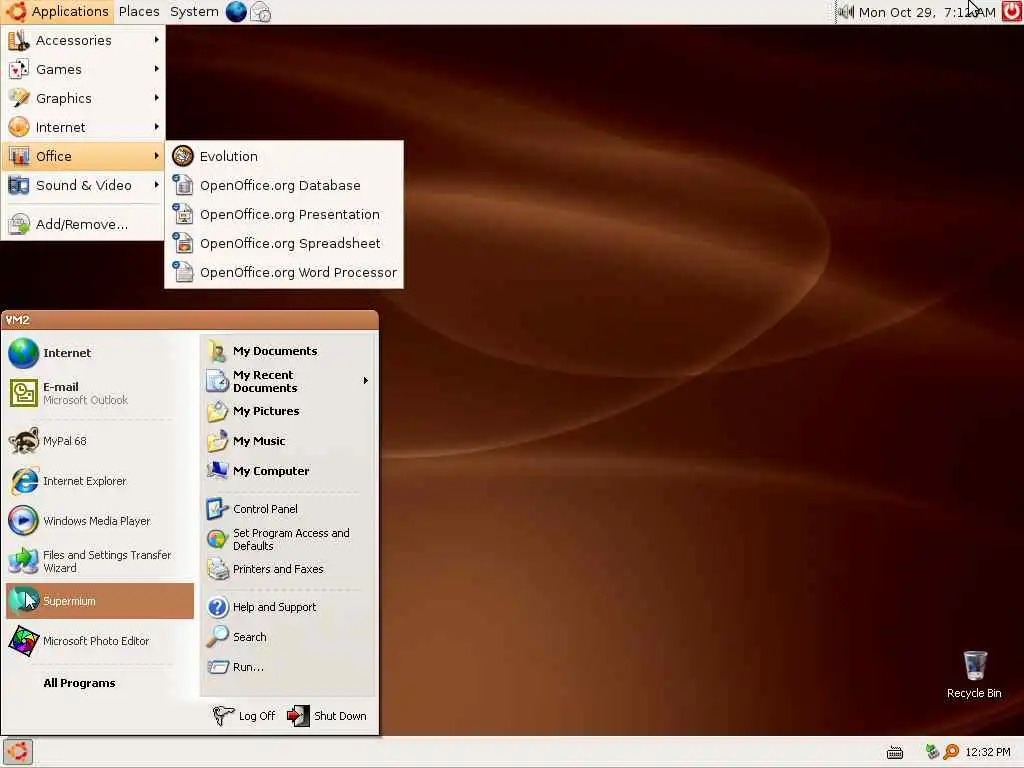Open the System menu
The height and width of the screenshot is (768, 1024).
(194, 12)
